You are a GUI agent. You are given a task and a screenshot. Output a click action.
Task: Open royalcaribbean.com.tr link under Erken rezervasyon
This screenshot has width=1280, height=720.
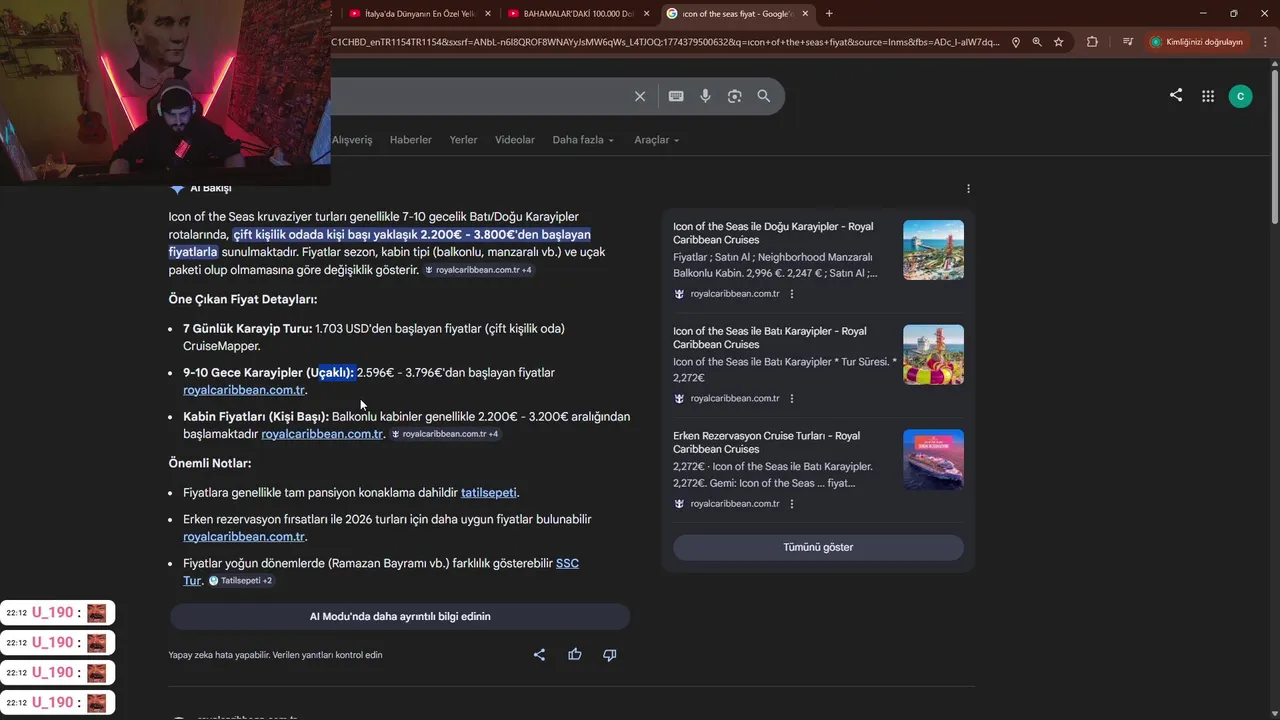tap(244, 537)
